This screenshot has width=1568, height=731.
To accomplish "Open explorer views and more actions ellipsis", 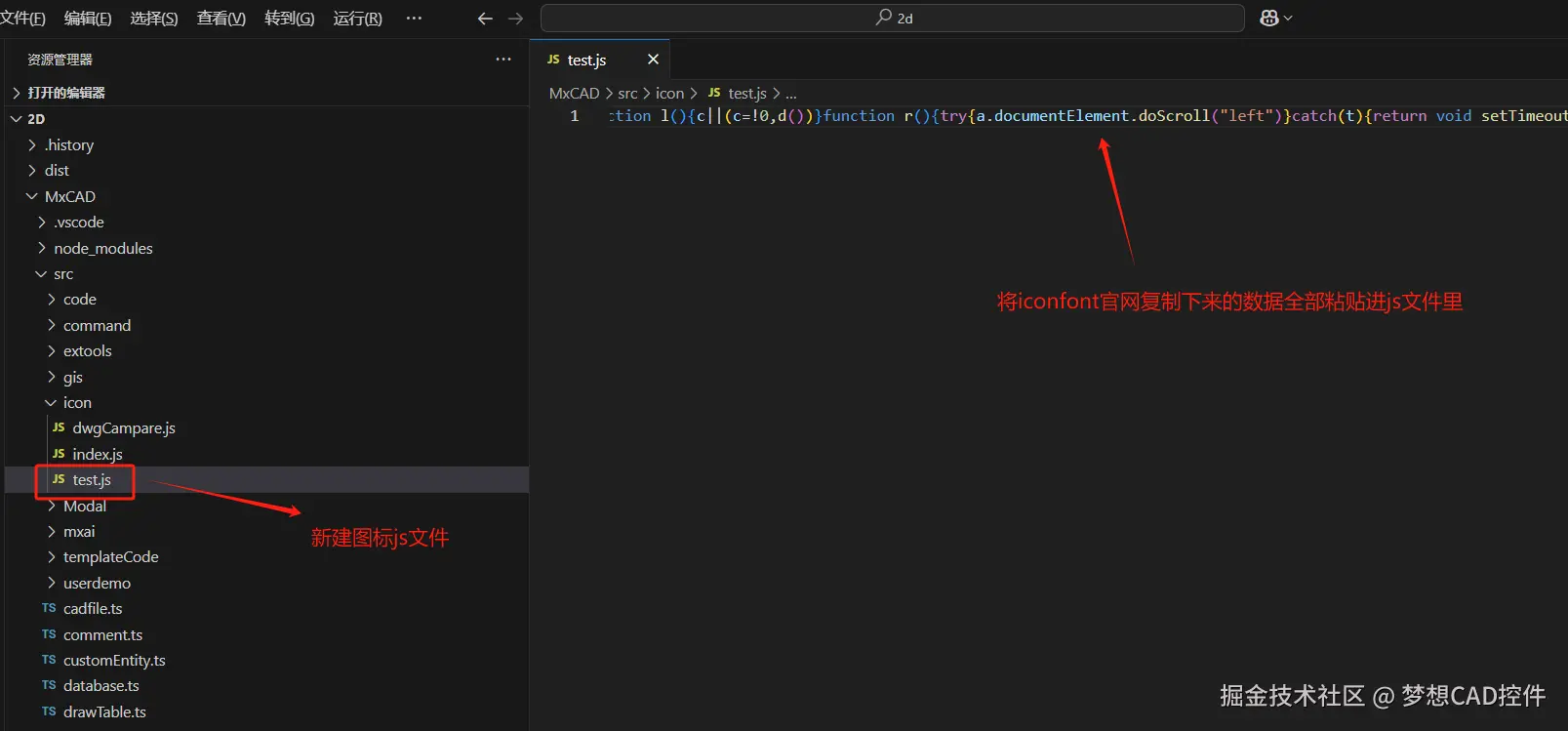I will point(503,60).
